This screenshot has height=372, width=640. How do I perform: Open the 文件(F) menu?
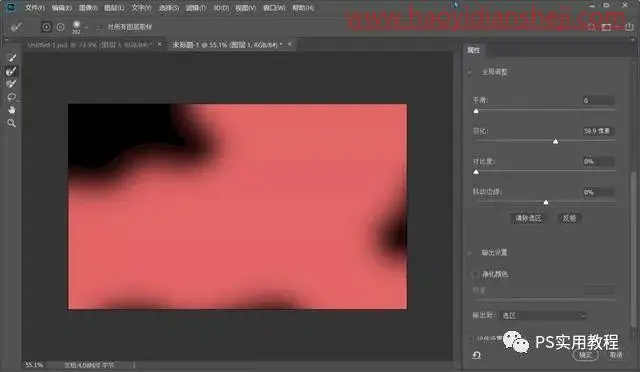point(34,7)
